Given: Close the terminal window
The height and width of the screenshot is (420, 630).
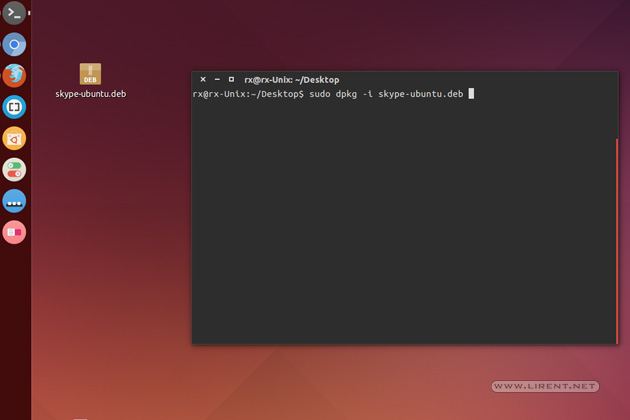Looking at the screenshot, I should click(203, 80).
